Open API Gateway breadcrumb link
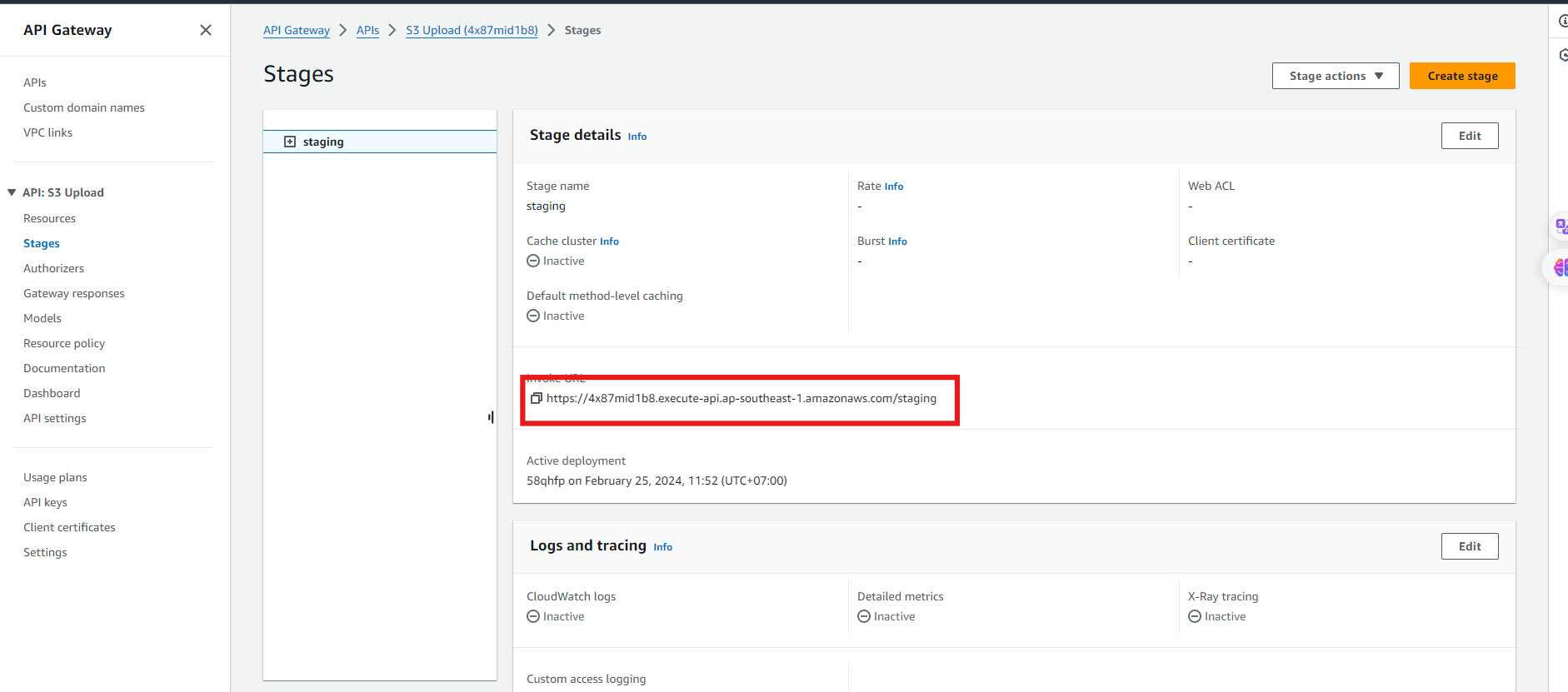1568x692 pixels. (x=297, y=30)
